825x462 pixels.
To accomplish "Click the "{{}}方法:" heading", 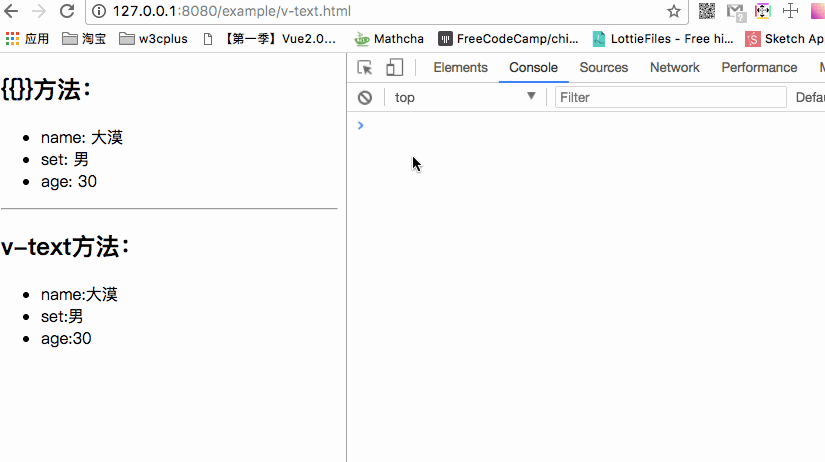I will click(x=46, y=89).
